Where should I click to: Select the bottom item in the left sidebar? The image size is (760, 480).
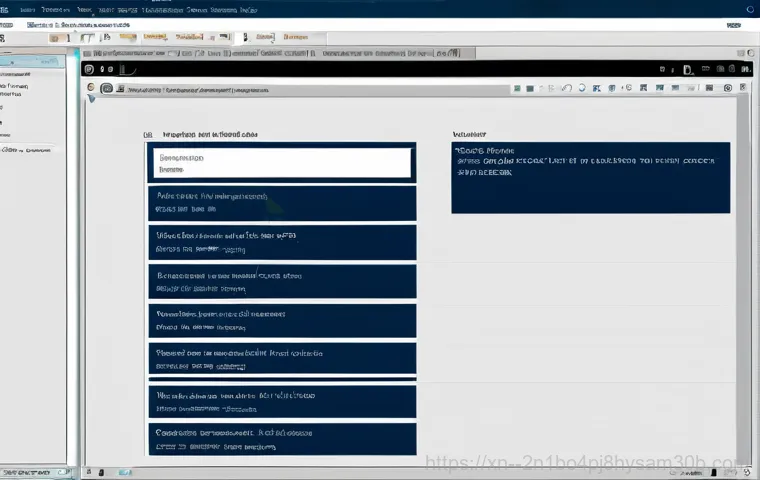click(x=27, y=150)
